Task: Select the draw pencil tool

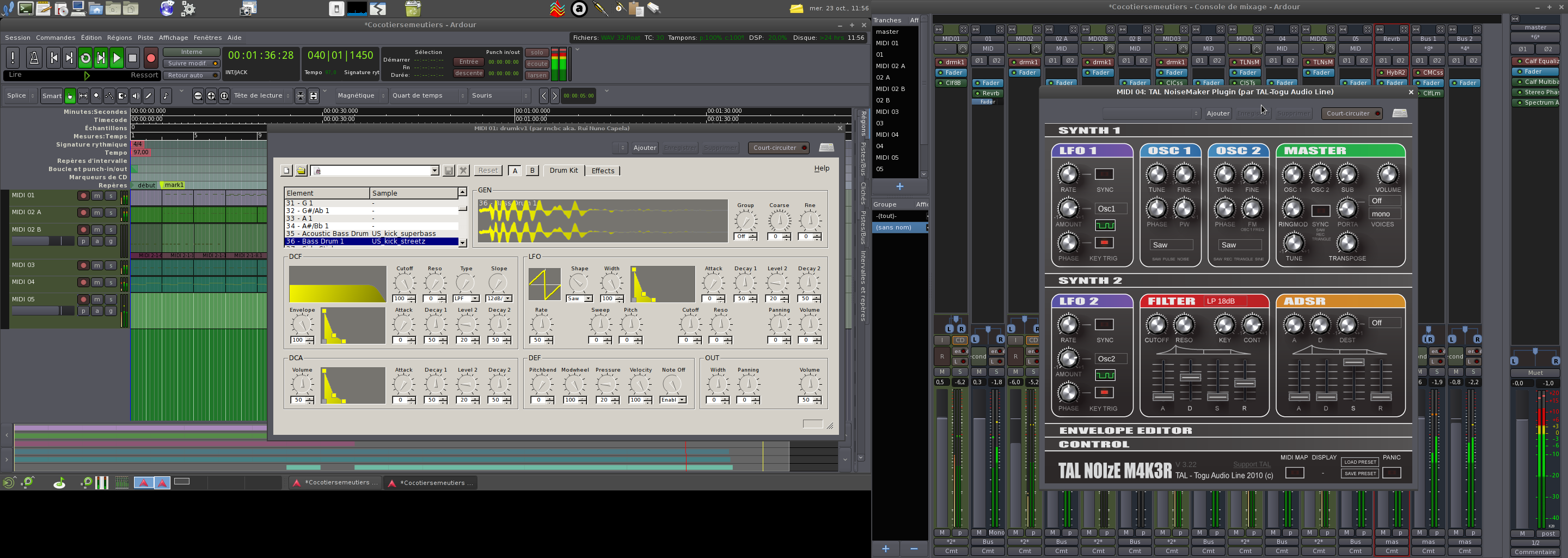Action: 149,96
